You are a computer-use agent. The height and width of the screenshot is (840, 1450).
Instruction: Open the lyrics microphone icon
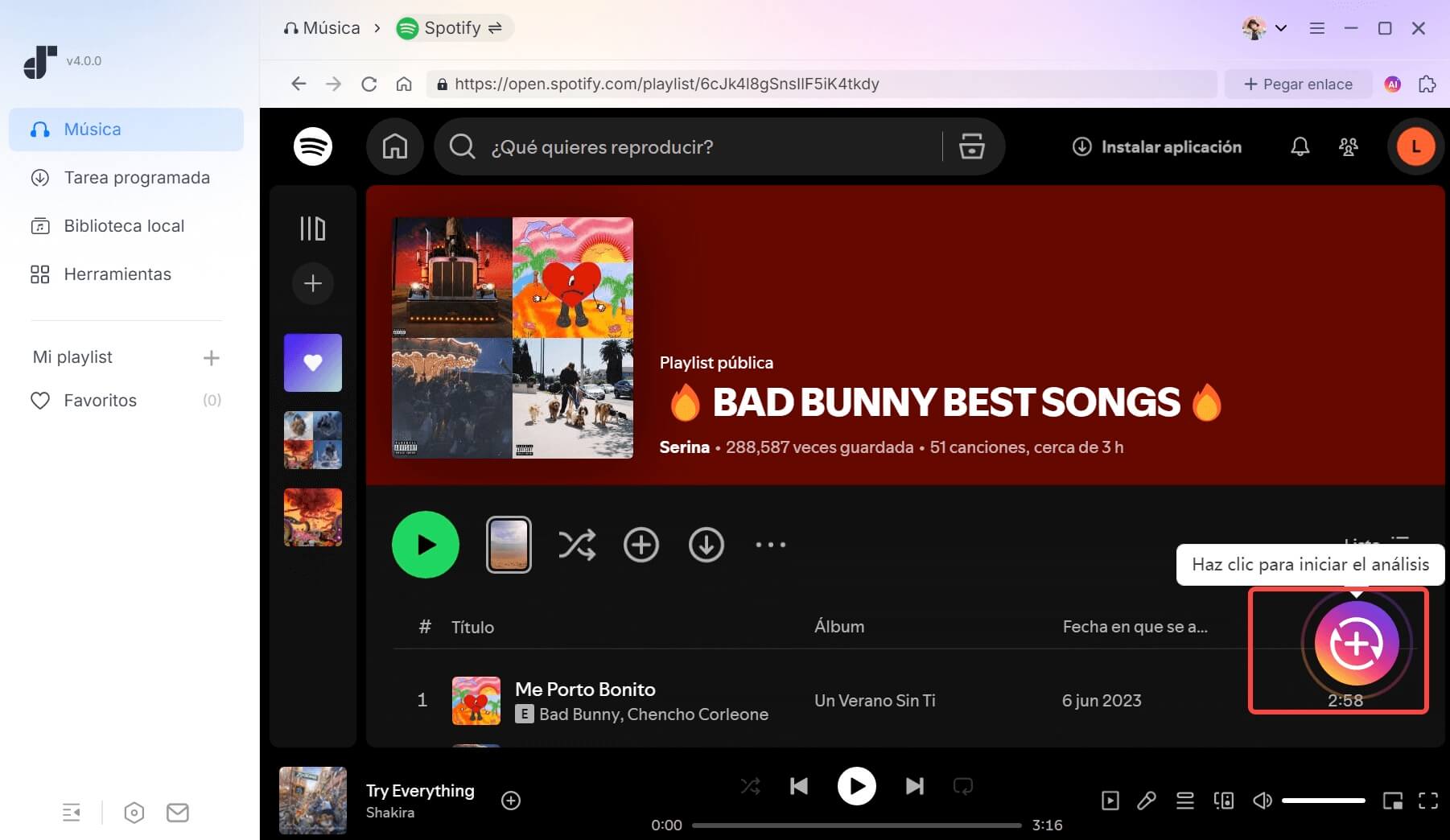1147,800
